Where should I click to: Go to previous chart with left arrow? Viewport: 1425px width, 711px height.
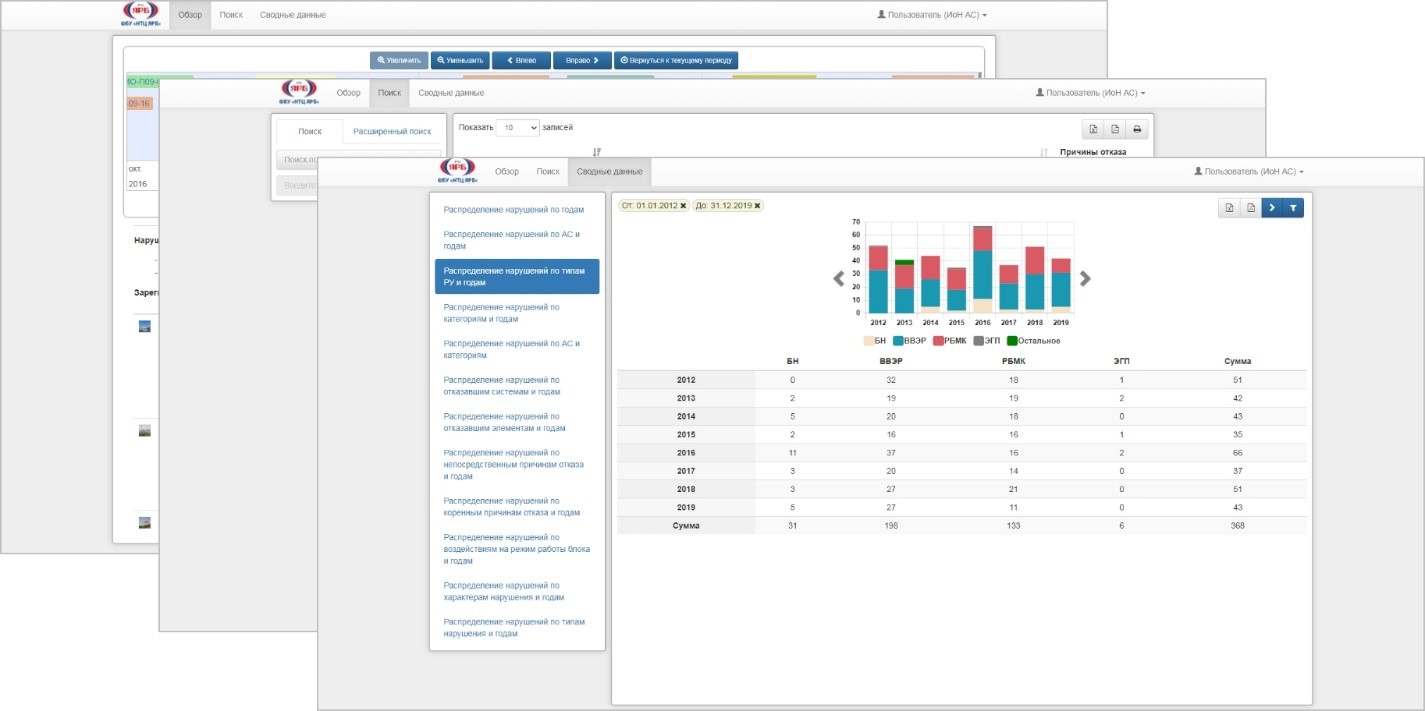839,279
